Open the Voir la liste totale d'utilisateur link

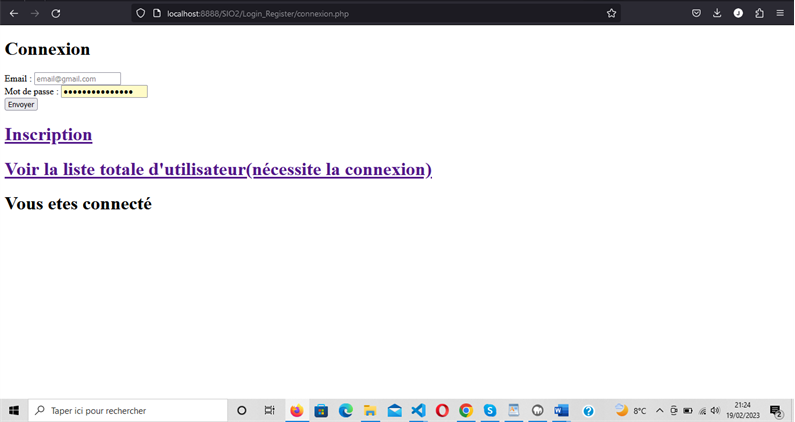(218, 169)
